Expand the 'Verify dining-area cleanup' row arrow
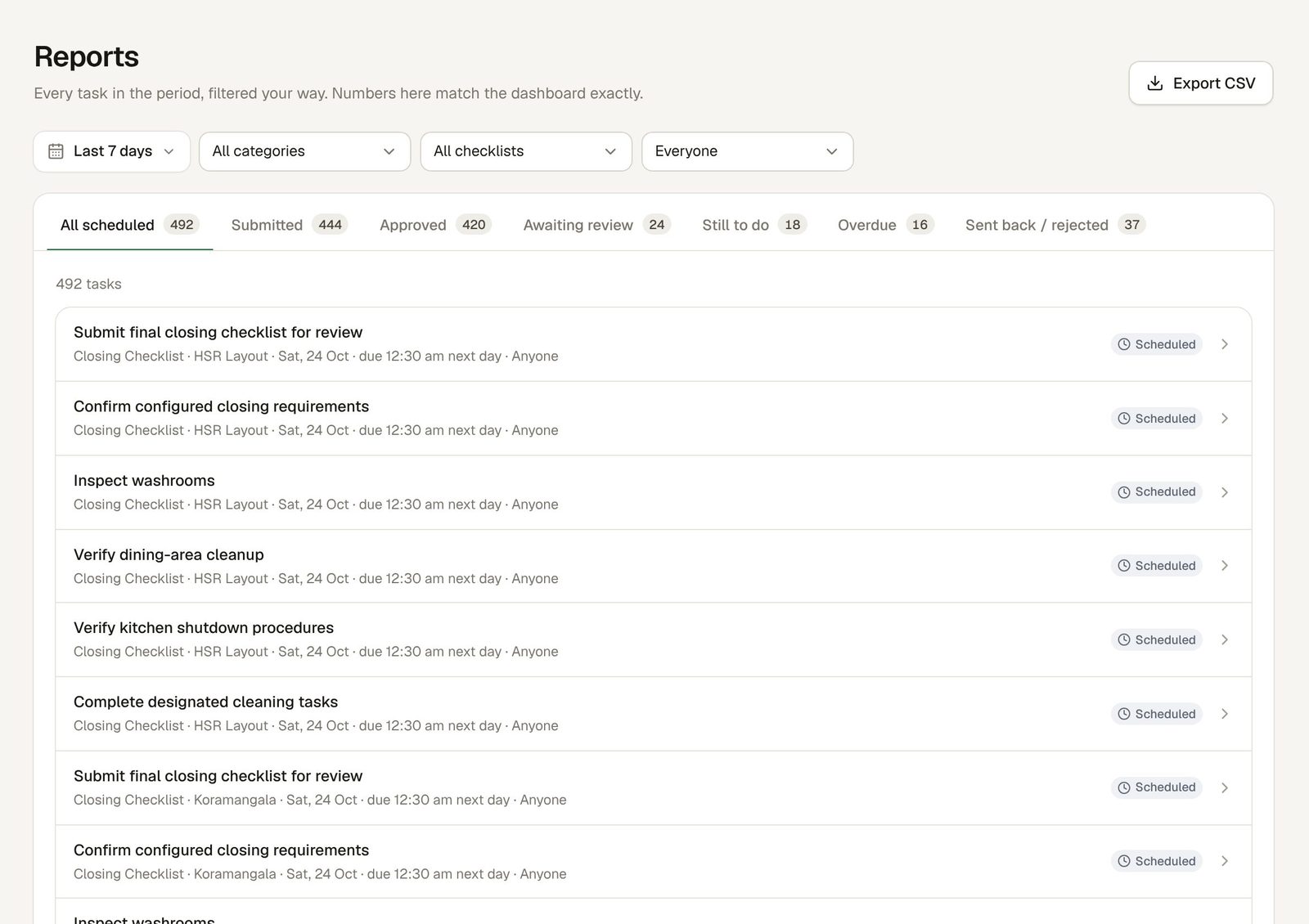1309x924 pixels. (x=1225, y=566)
